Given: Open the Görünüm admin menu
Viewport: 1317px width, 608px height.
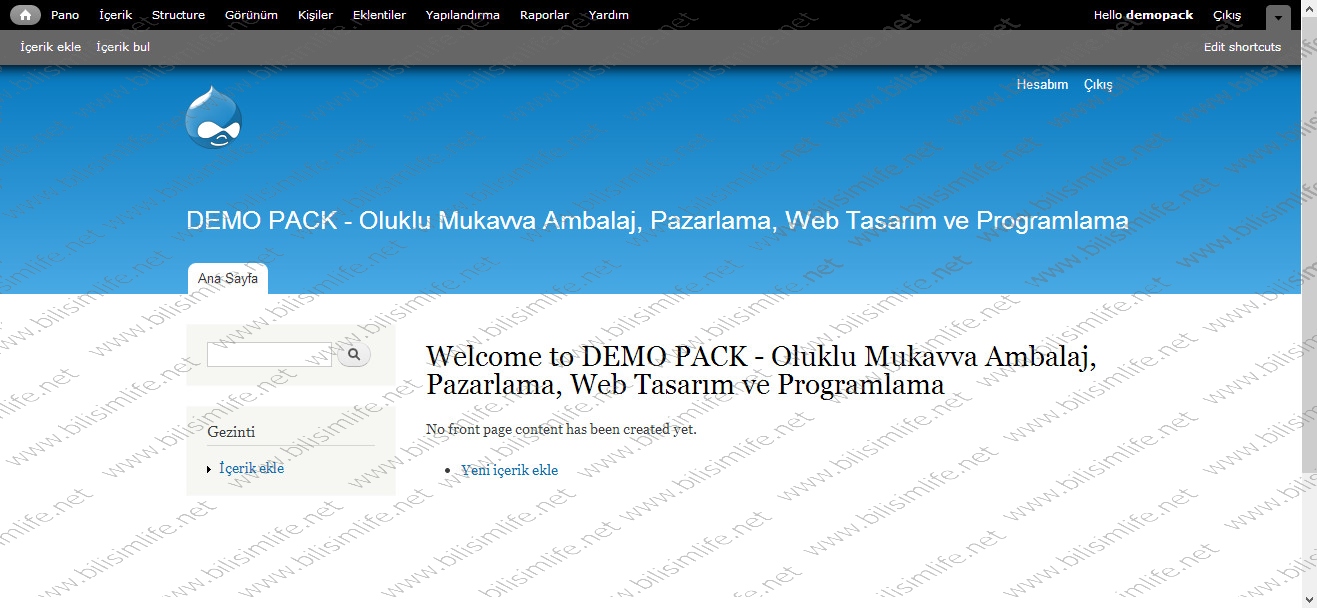Looking at the screenshot, I should coord(251,15).
